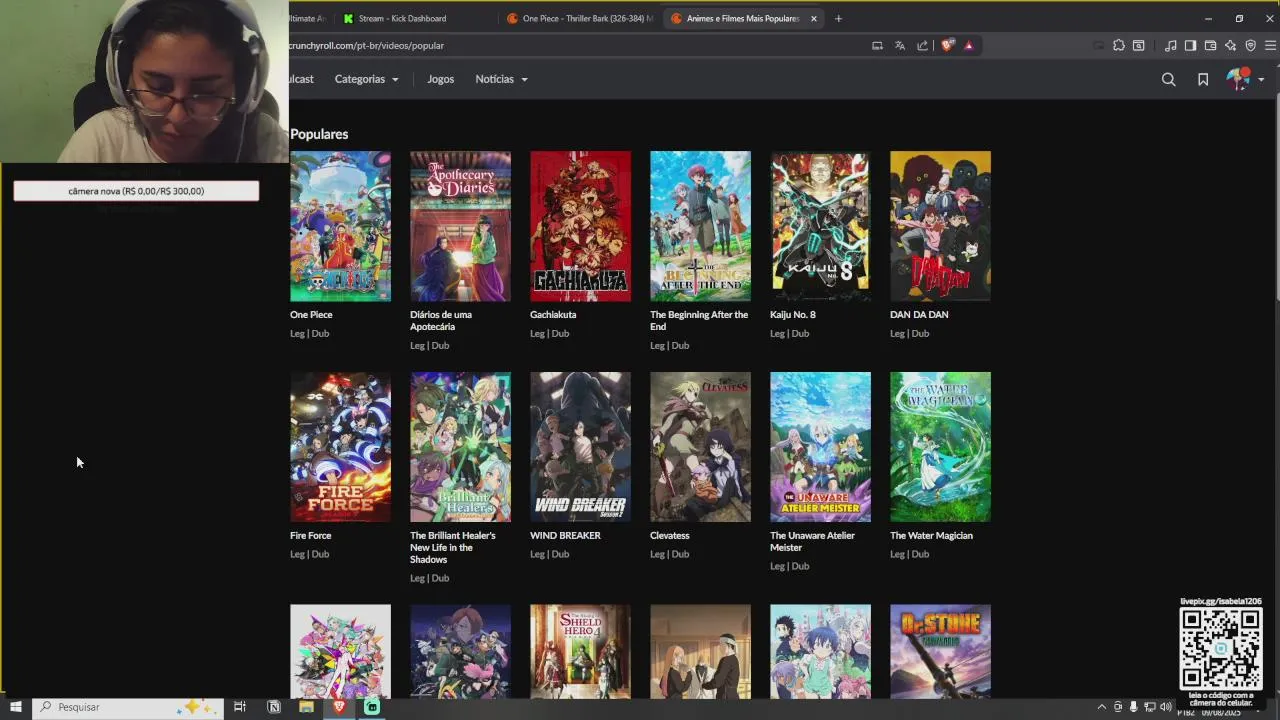The height and width of the screenshot is (720, 1280).
Task: Click the Gachiakuta title link
Action: 553,315
